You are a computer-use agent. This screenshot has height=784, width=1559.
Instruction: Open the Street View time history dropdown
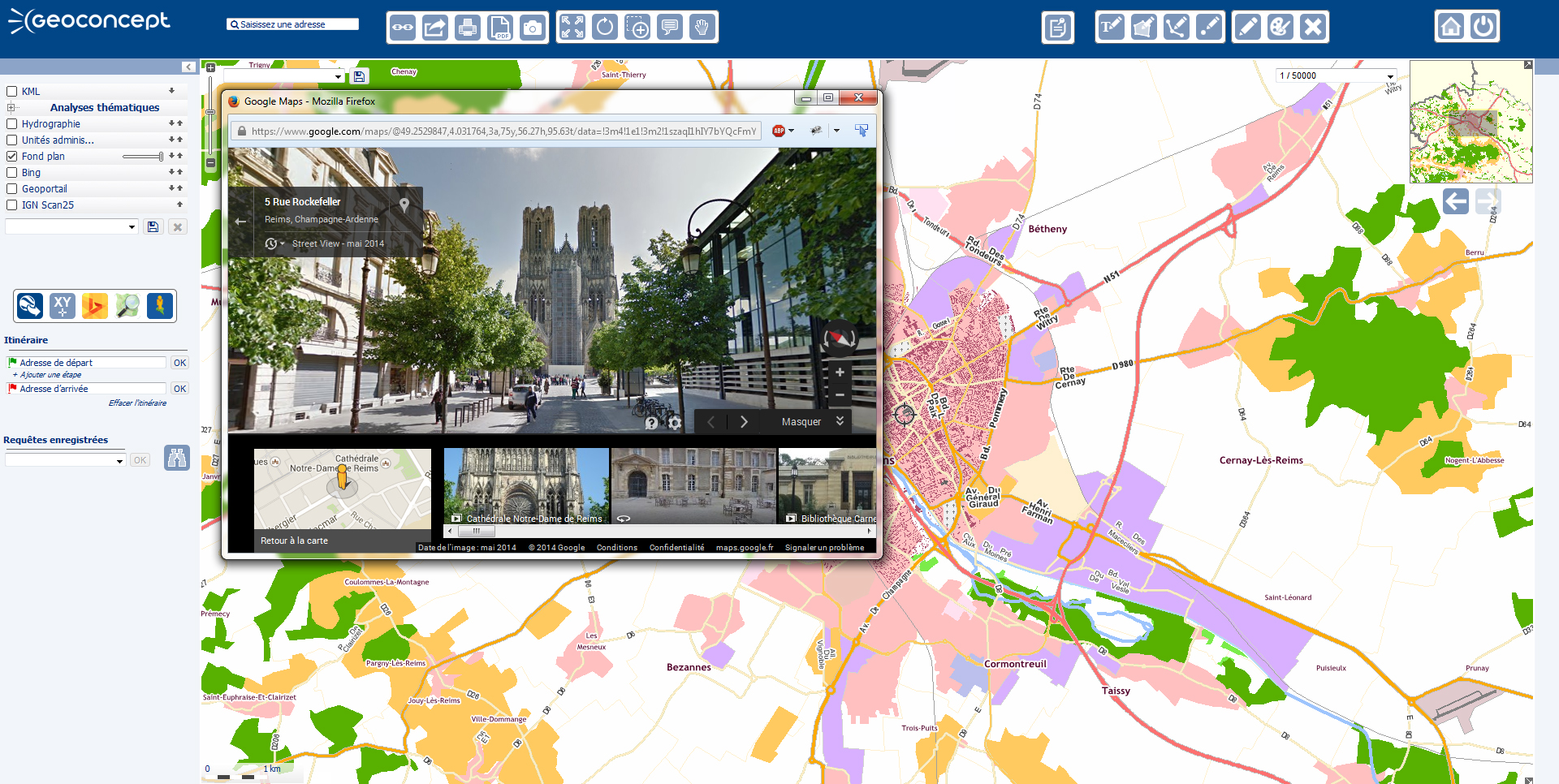coord(274,243)
